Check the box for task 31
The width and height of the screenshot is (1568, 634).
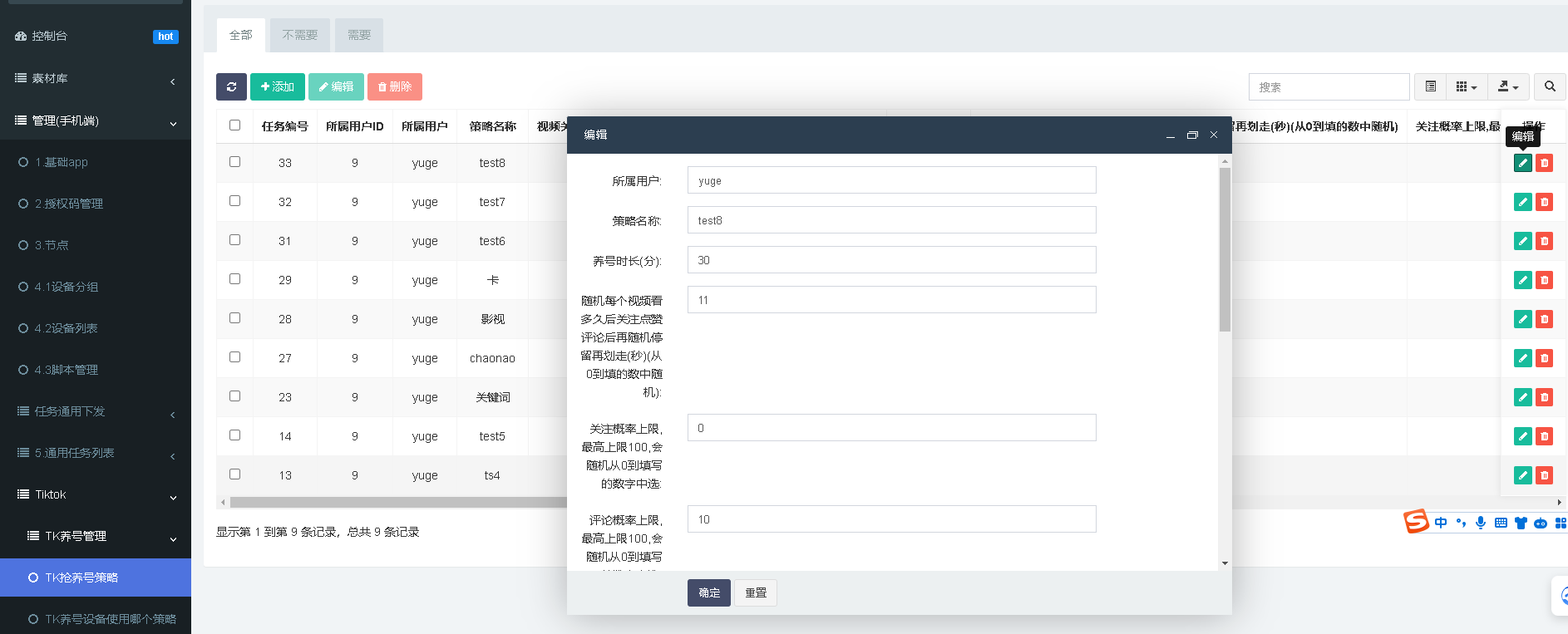[234, 240]
